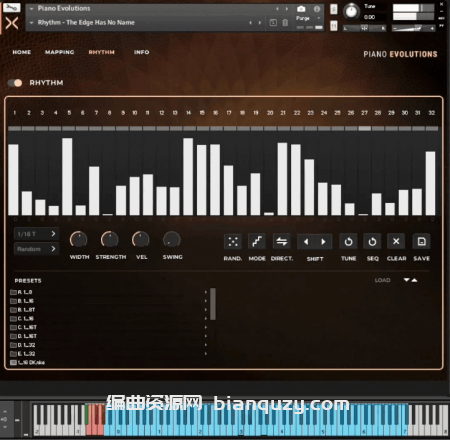Image resolution: width=450 pixels, height=440 pixels.
Task: Select the Rhythm tab
Action: (102, 52)
